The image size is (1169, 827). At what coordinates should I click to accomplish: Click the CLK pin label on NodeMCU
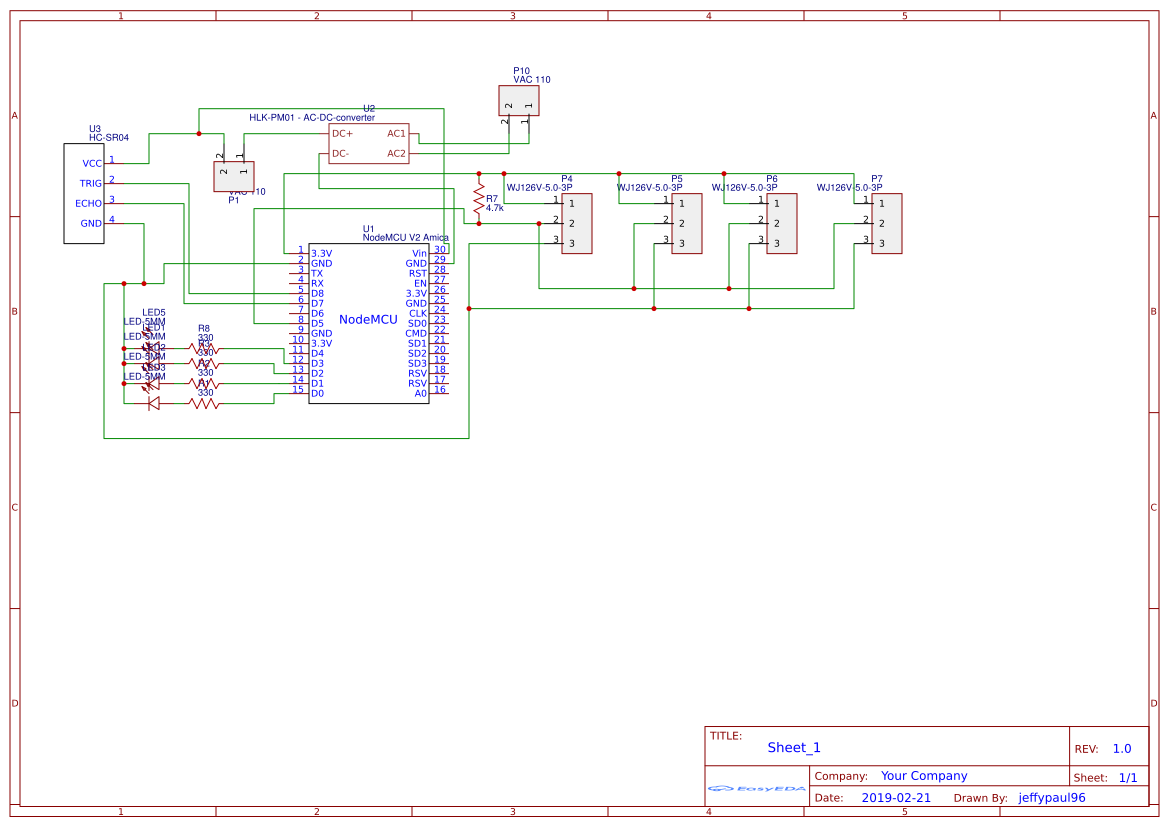click(x=418, y=314)
